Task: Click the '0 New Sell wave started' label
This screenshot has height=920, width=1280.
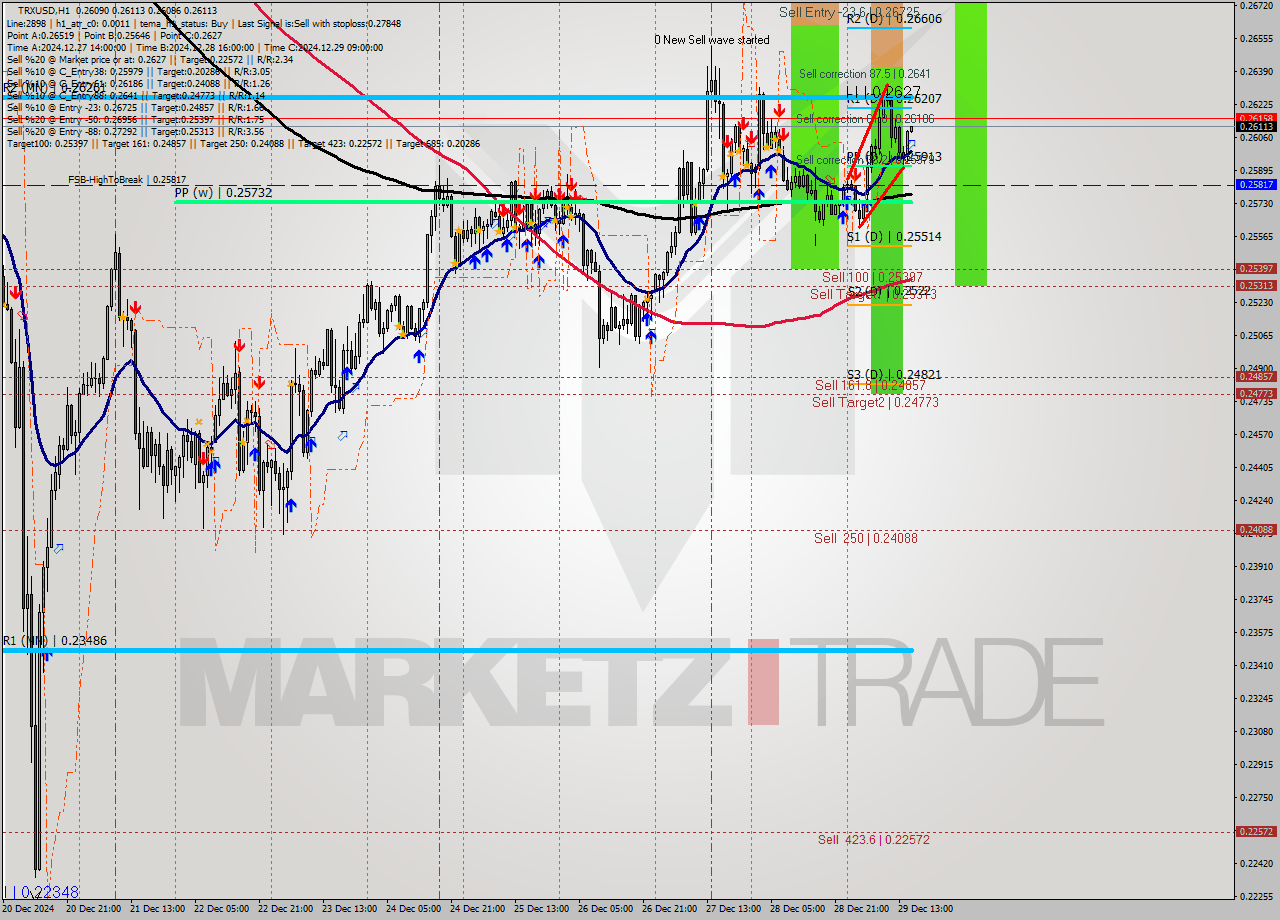Action: pyautogui.click(x=712, y=40)
